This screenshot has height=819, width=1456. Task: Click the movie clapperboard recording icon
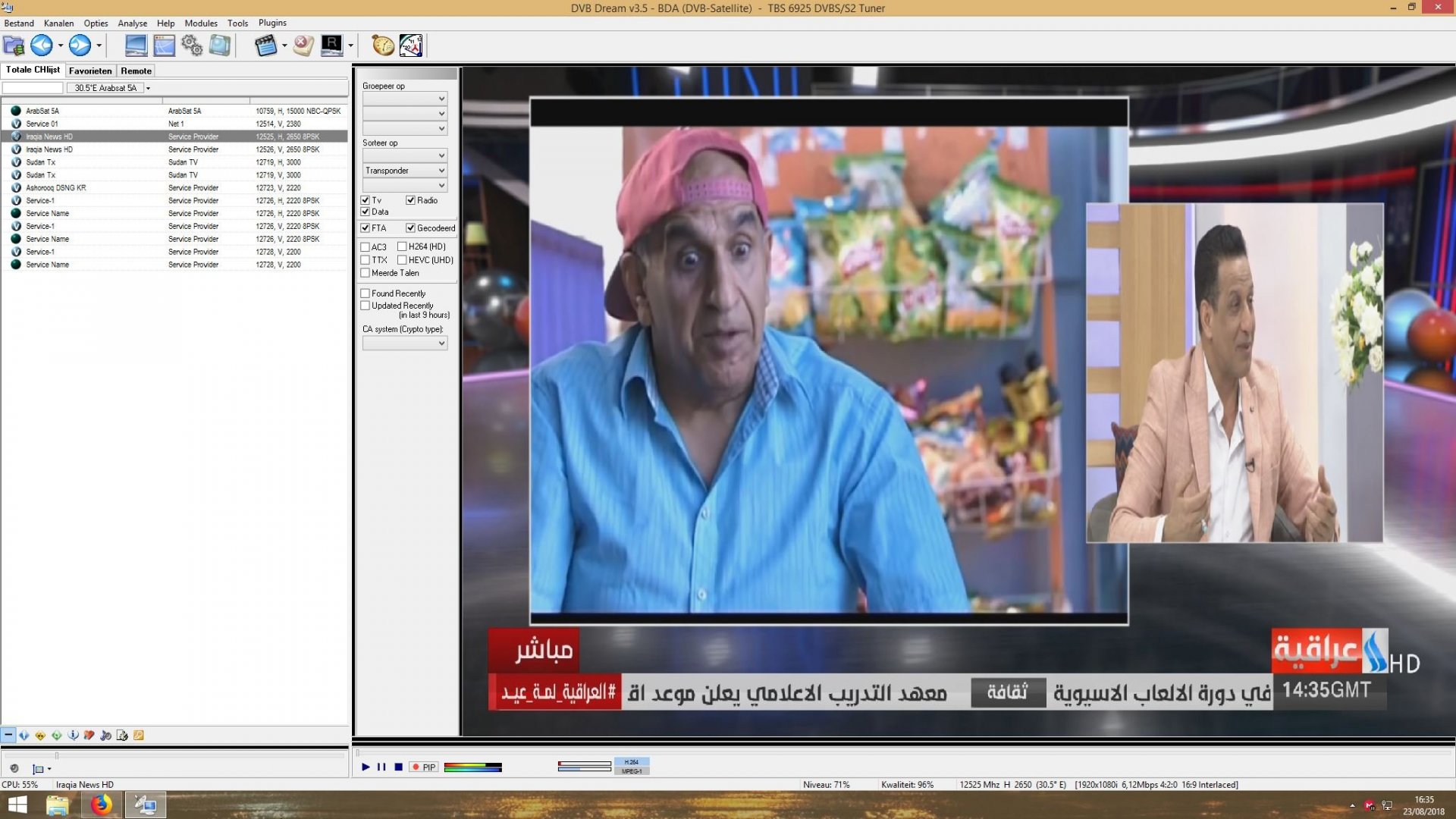click(267, 45)
